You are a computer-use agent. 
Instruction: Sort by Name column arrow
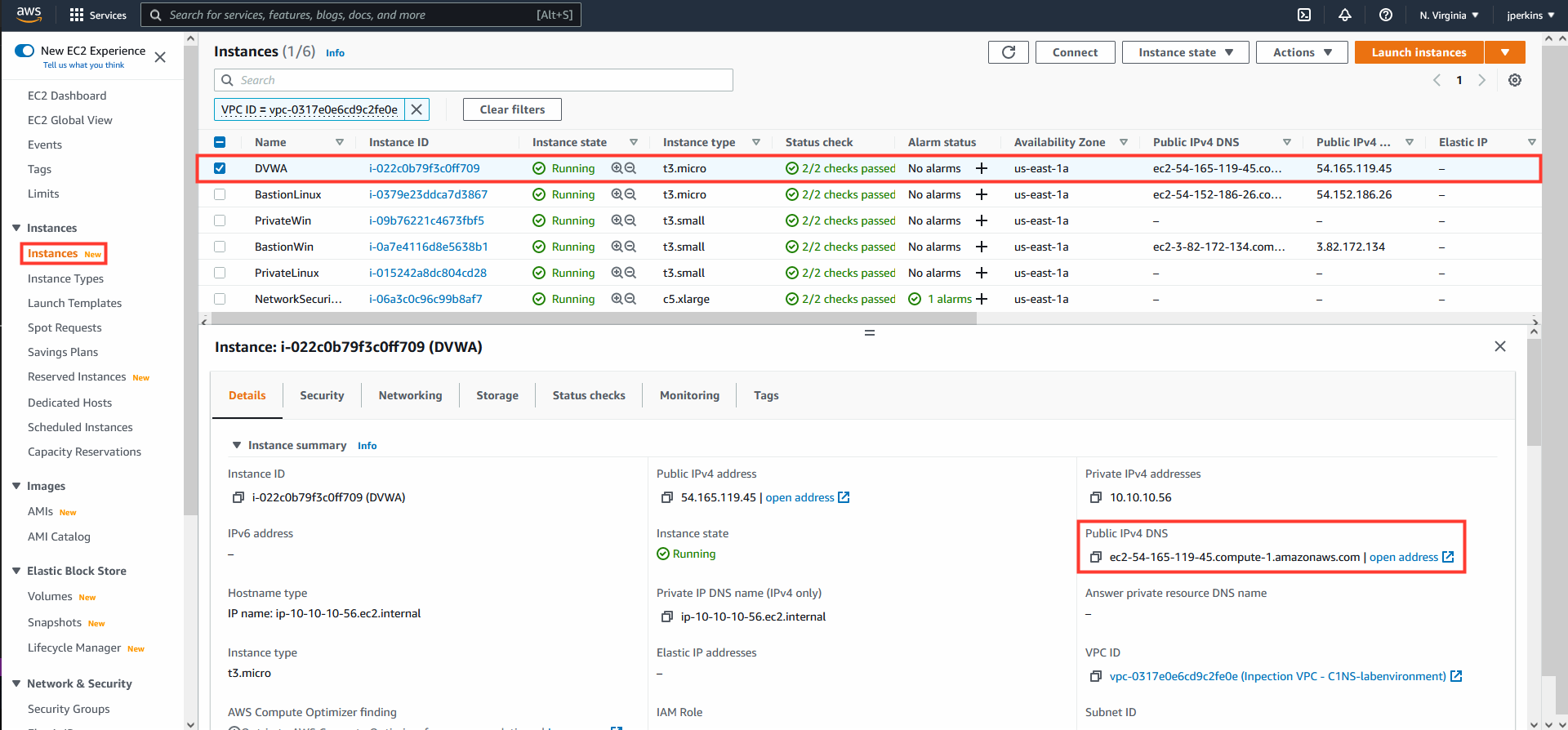(x=340, y=142)
